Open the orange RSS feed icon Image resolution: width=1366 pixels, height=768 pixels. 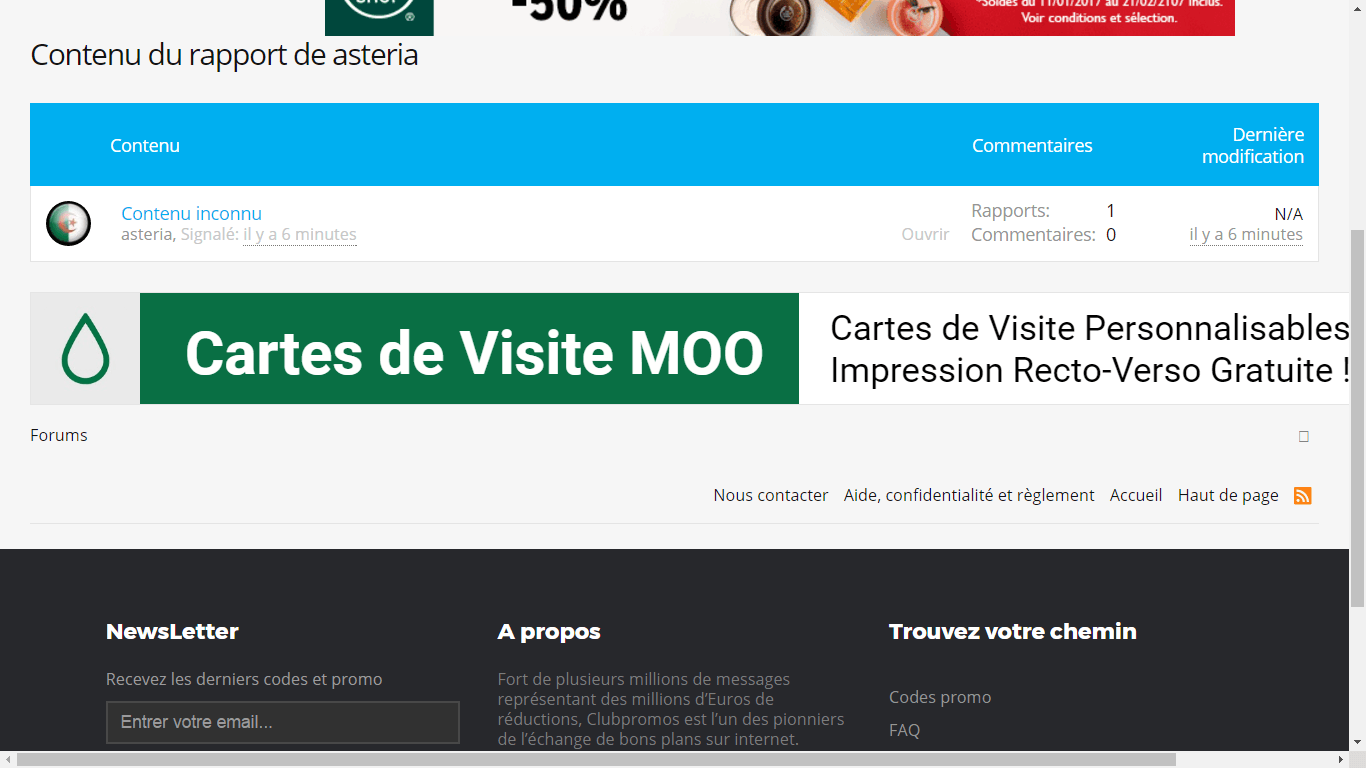(1302, 496)
